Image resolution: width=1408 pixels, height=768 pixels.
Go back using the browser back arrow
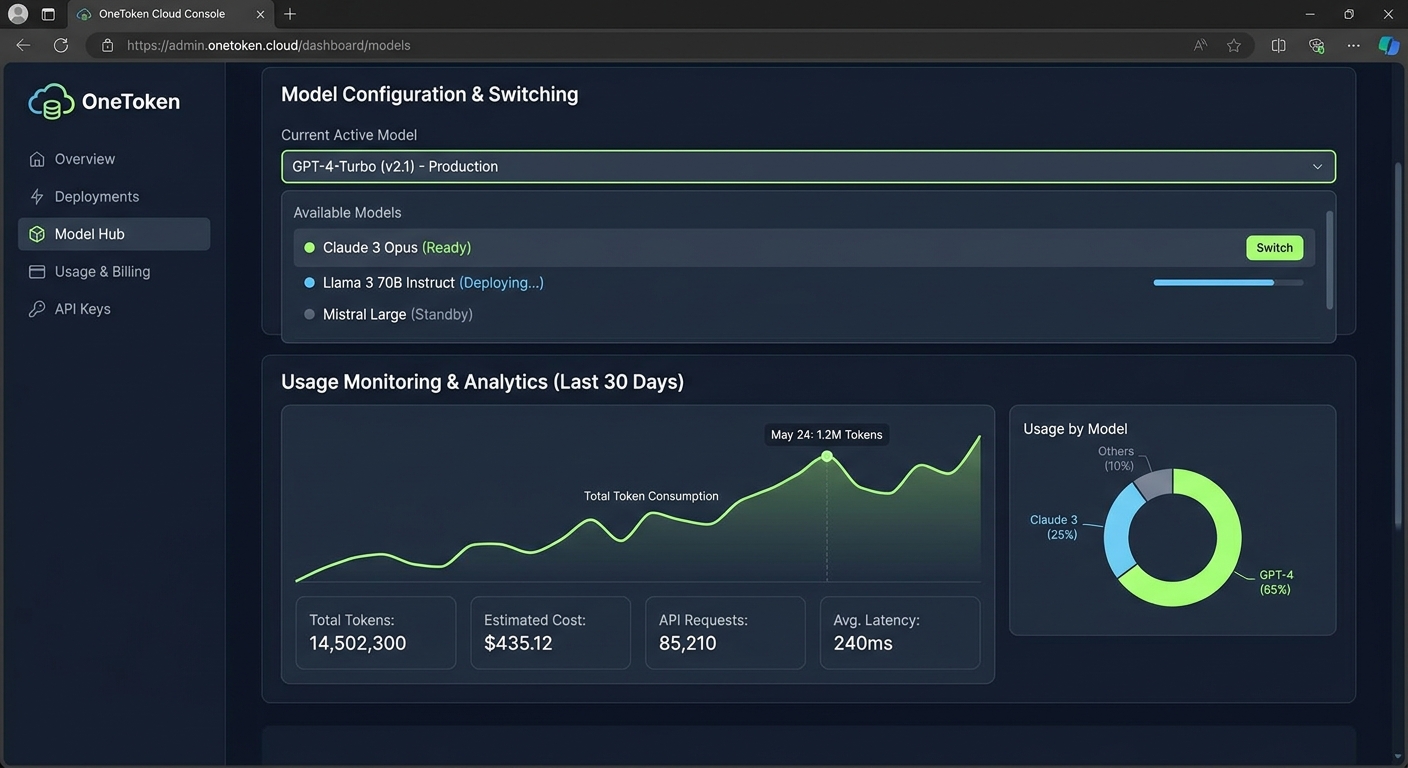point(23,45)
